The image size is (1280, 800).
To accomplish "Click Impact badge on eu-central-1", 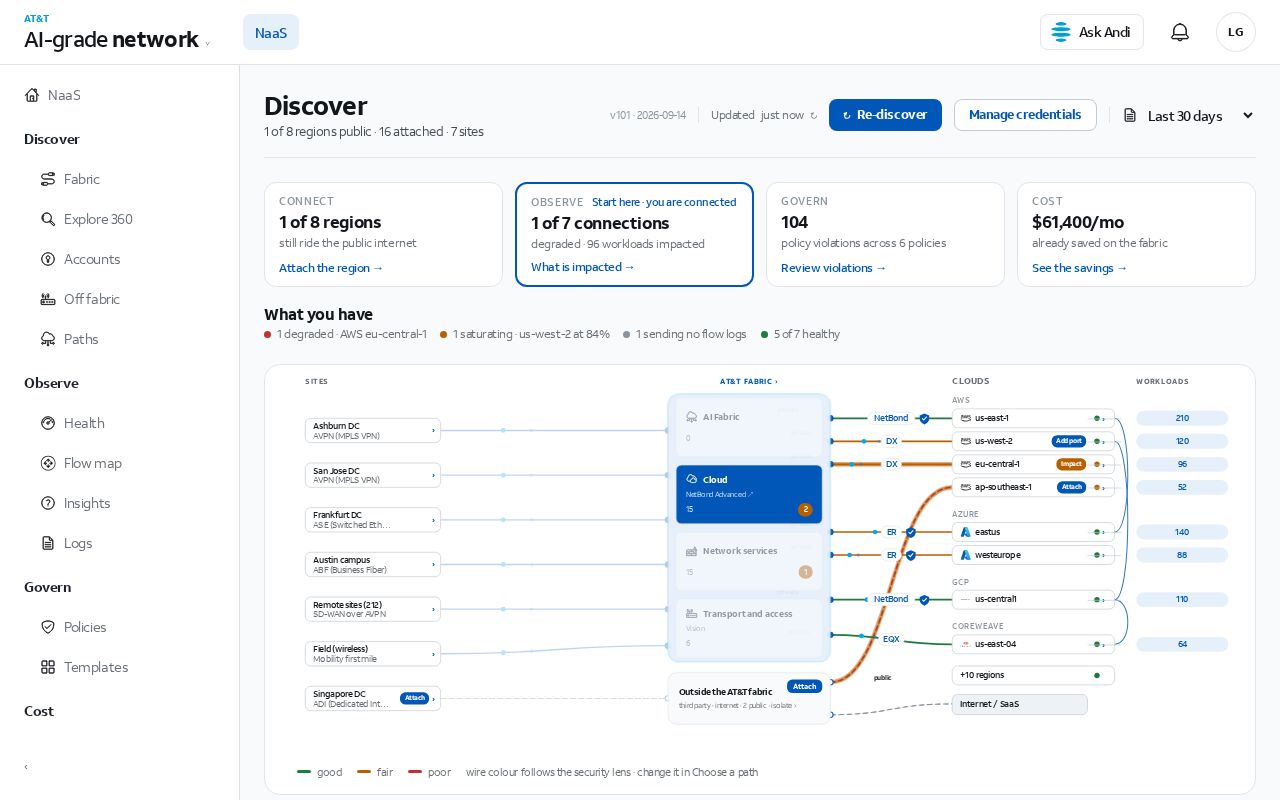I will [x=1071, y=464].
